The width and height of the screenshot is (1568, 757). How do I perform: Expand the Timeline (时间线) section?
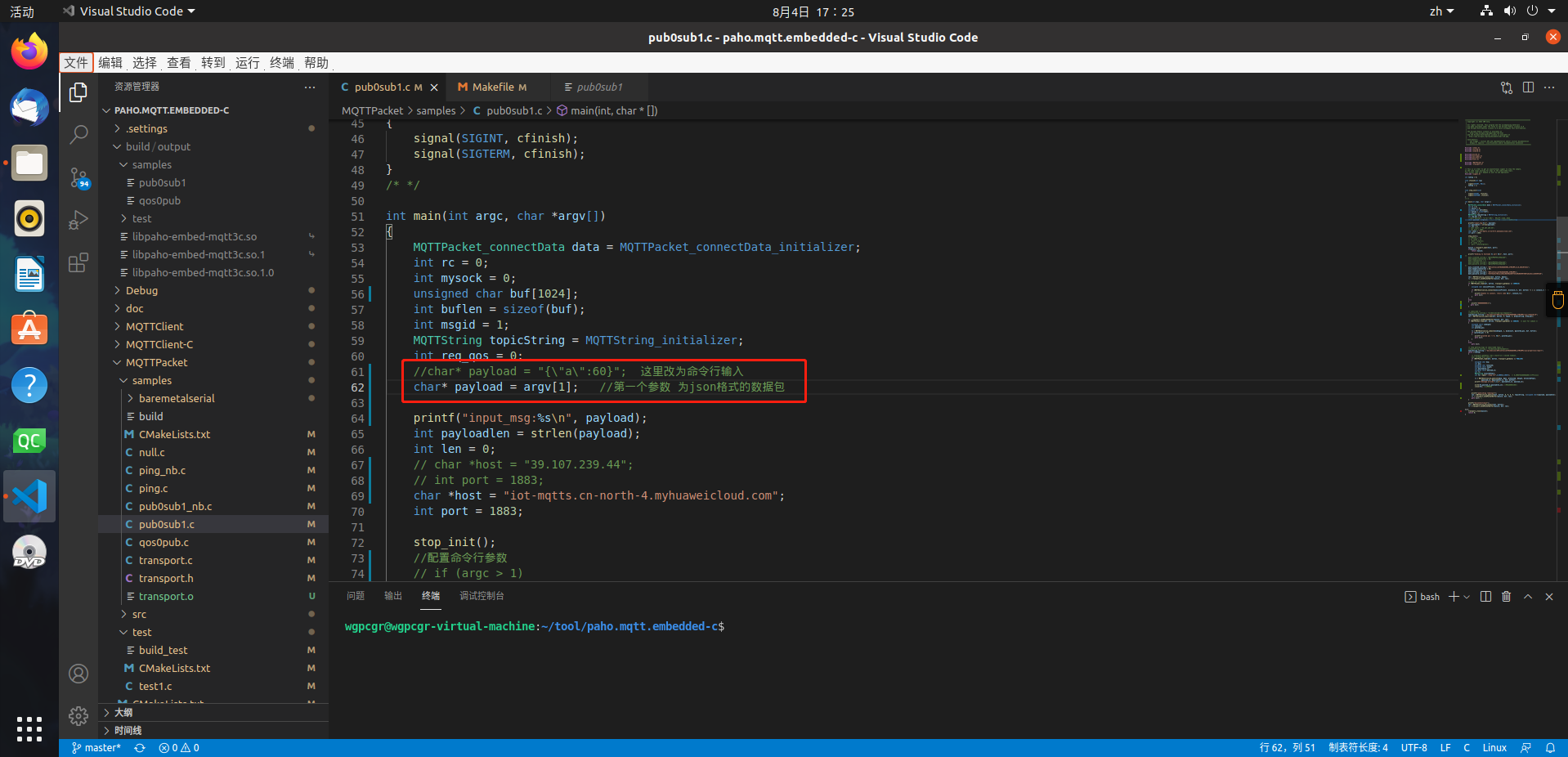214,730
